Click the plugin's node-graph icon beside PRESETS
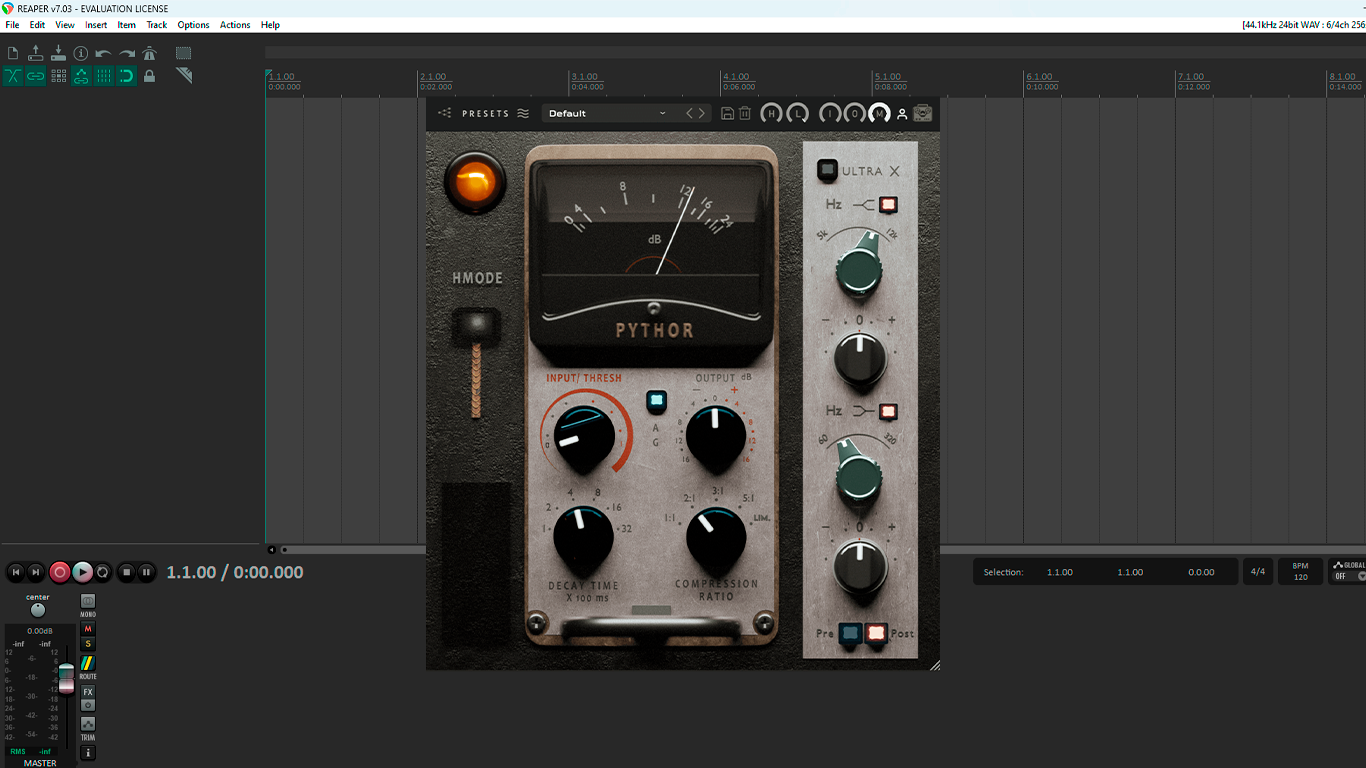The width and height of the screenshot is (1366, 768). click(x=445, y=114)
